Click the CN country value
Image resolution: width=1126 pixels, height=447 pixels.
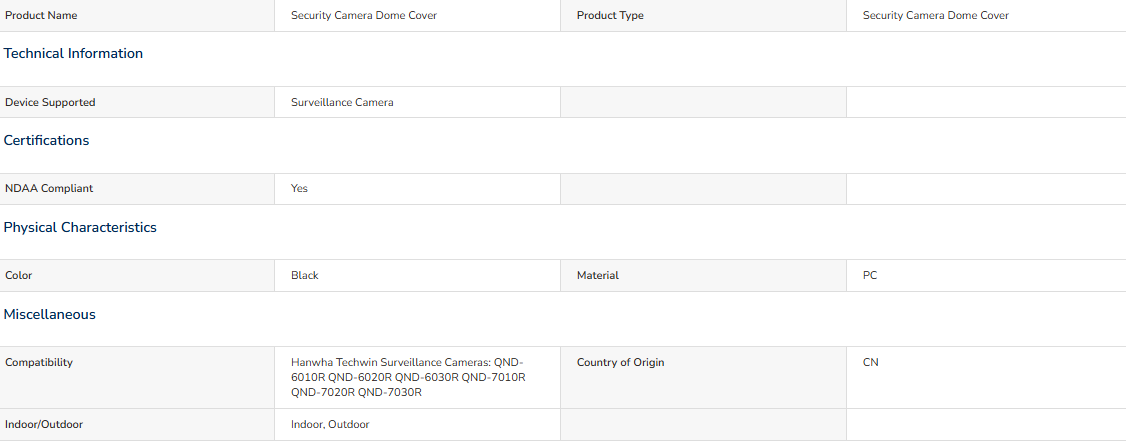[x=870, y=362]
